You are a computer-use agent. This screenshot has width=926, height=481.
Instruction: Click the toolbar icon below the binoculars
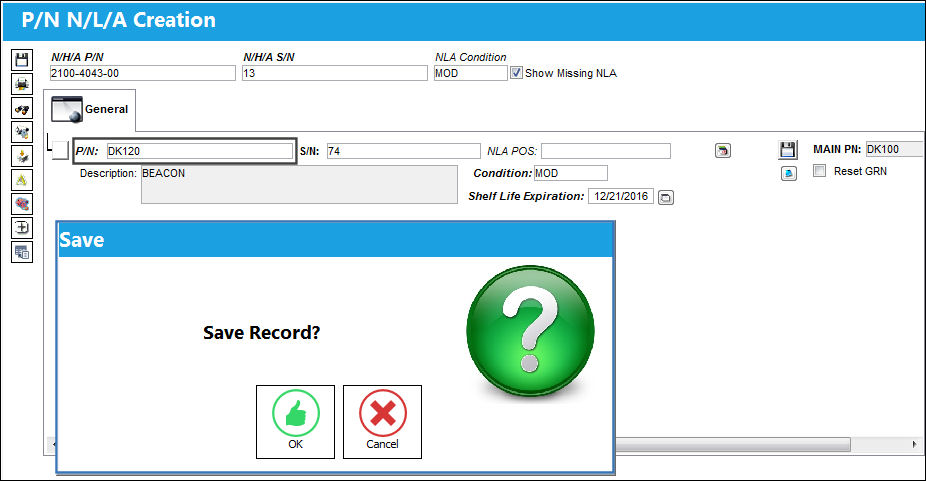(22, 132)
